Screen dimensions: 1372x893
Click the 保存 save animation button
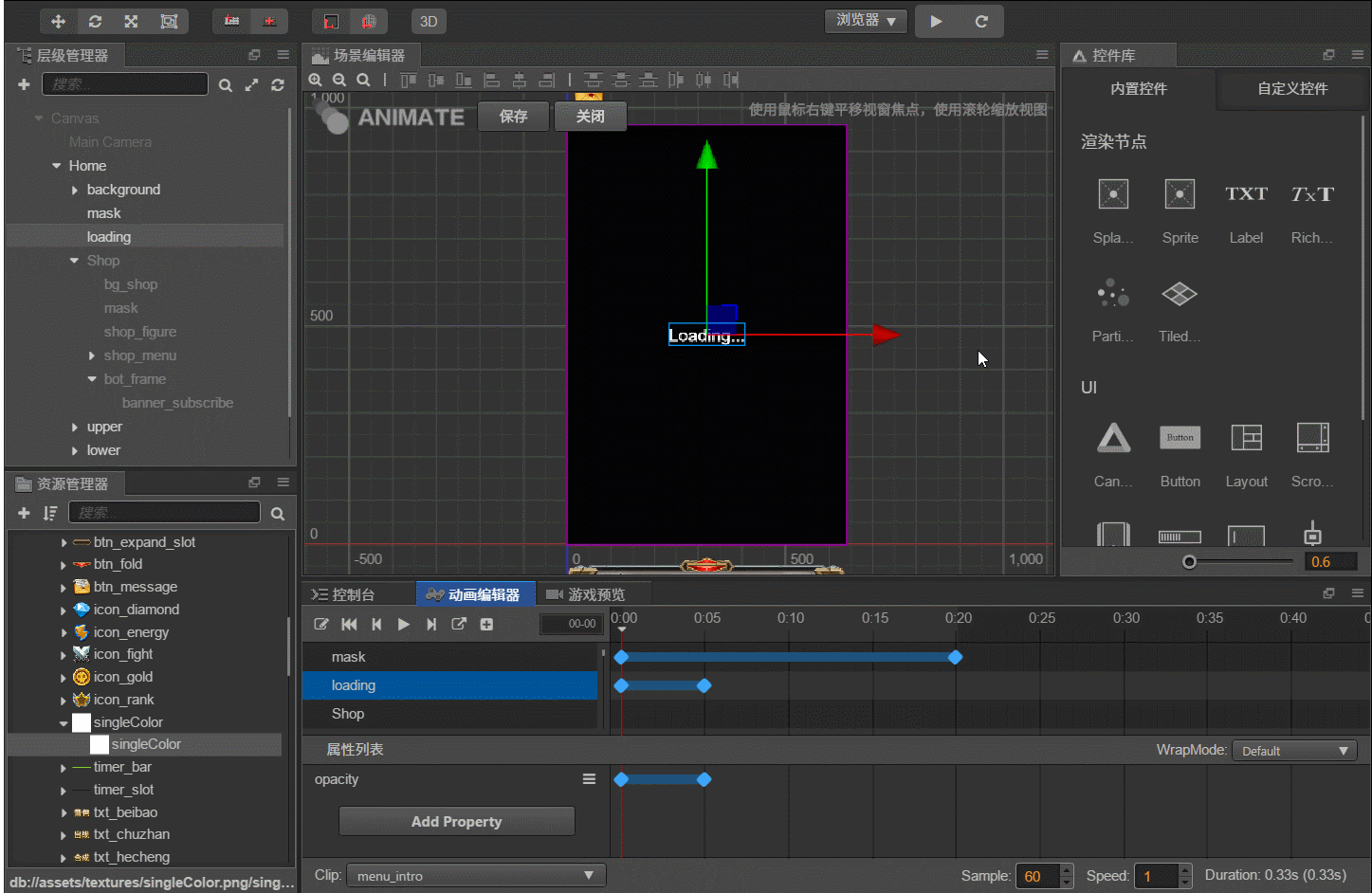514,116
